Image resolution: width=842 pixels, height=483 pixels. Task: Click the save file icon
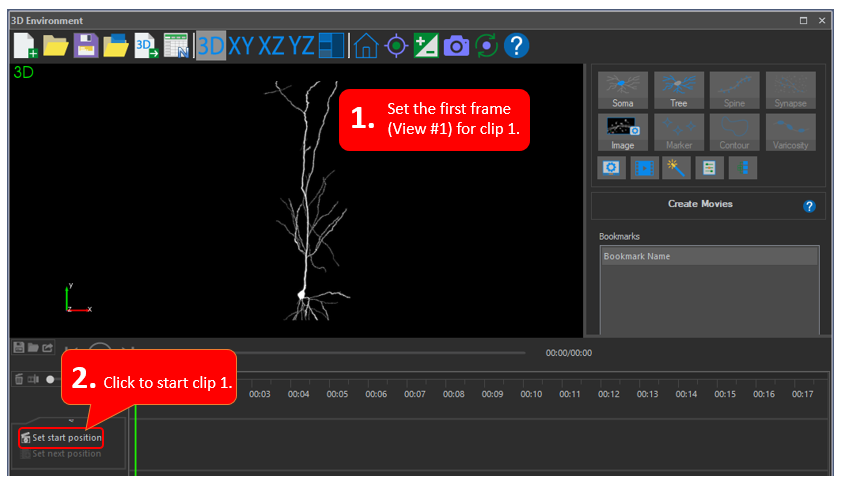pyautogui.click(x=85, y=45)
